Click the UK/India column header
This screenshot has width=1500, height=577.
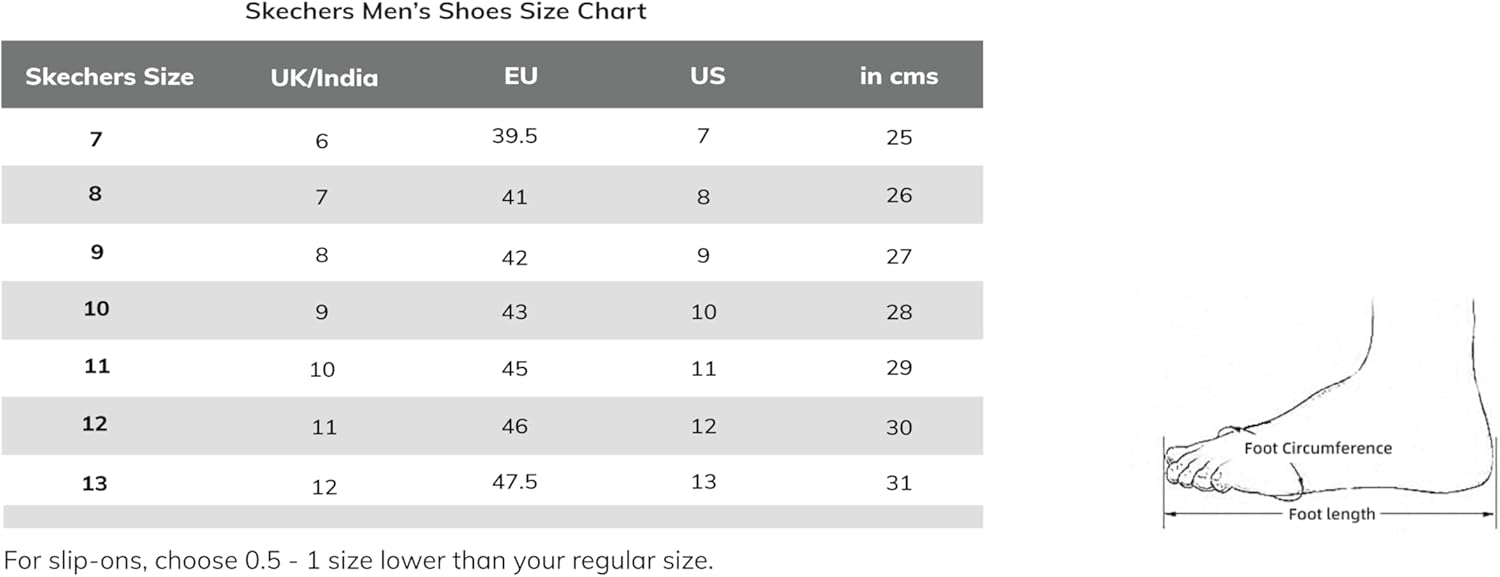pos(324,78)
